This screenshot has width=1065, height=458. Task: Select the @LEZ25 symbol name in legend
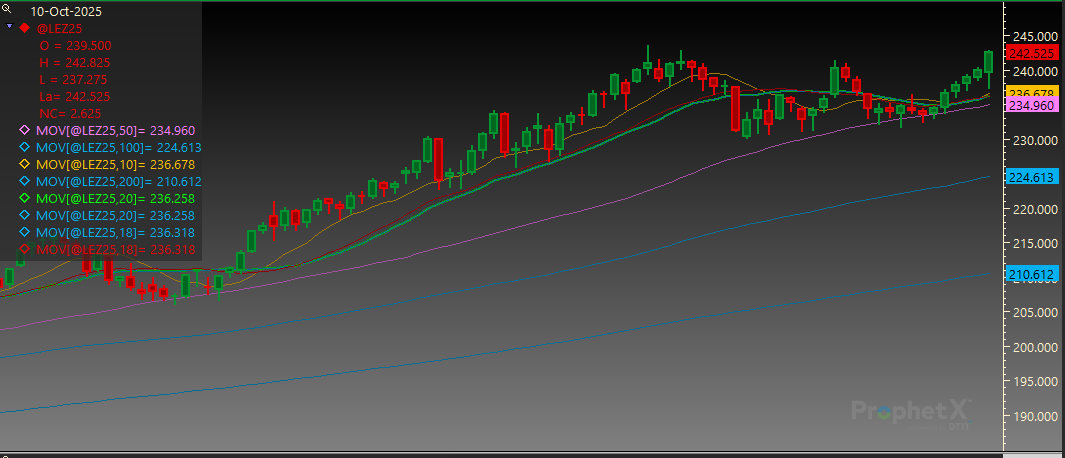coord(58,28)
